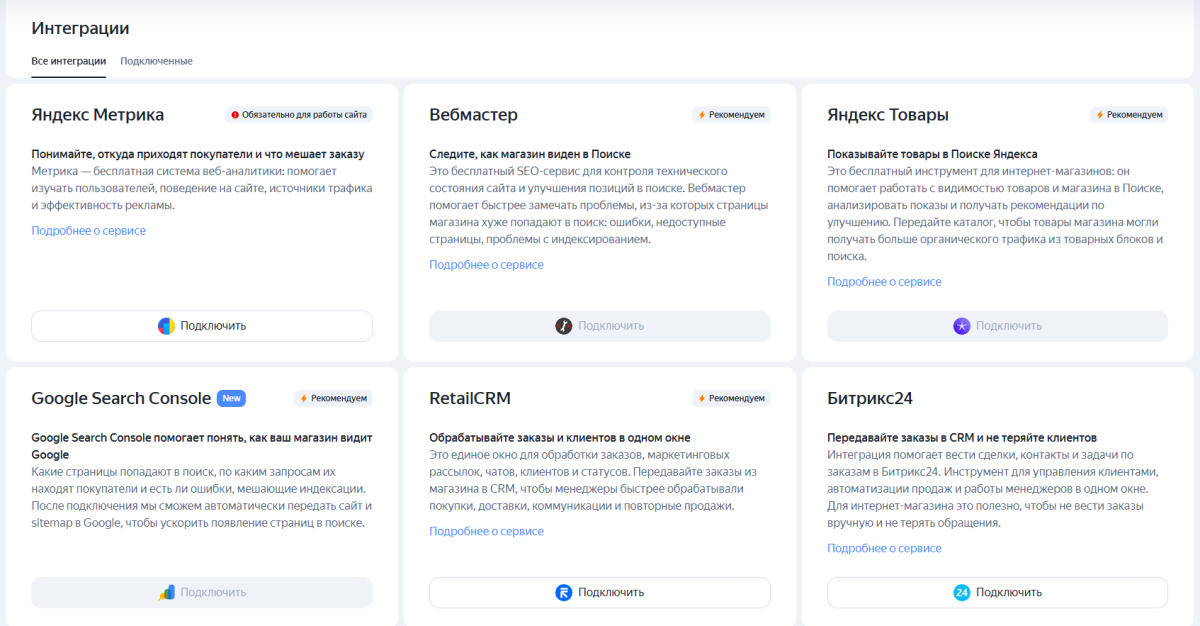Click the lightning icon in the RetailCRM badge
The height and width of the screenshot is (626, 1200).
(701, 398)
